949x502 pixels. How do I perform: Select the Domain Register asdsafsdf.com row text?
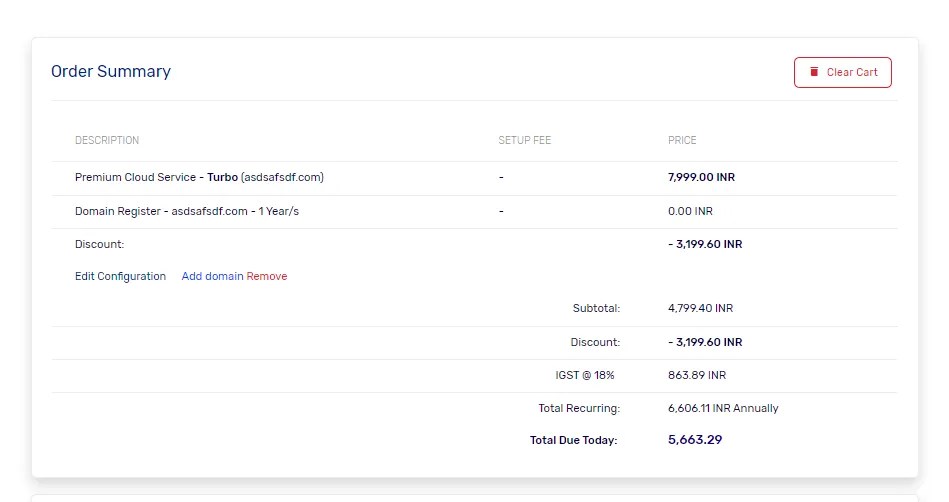tap(187, 211)
